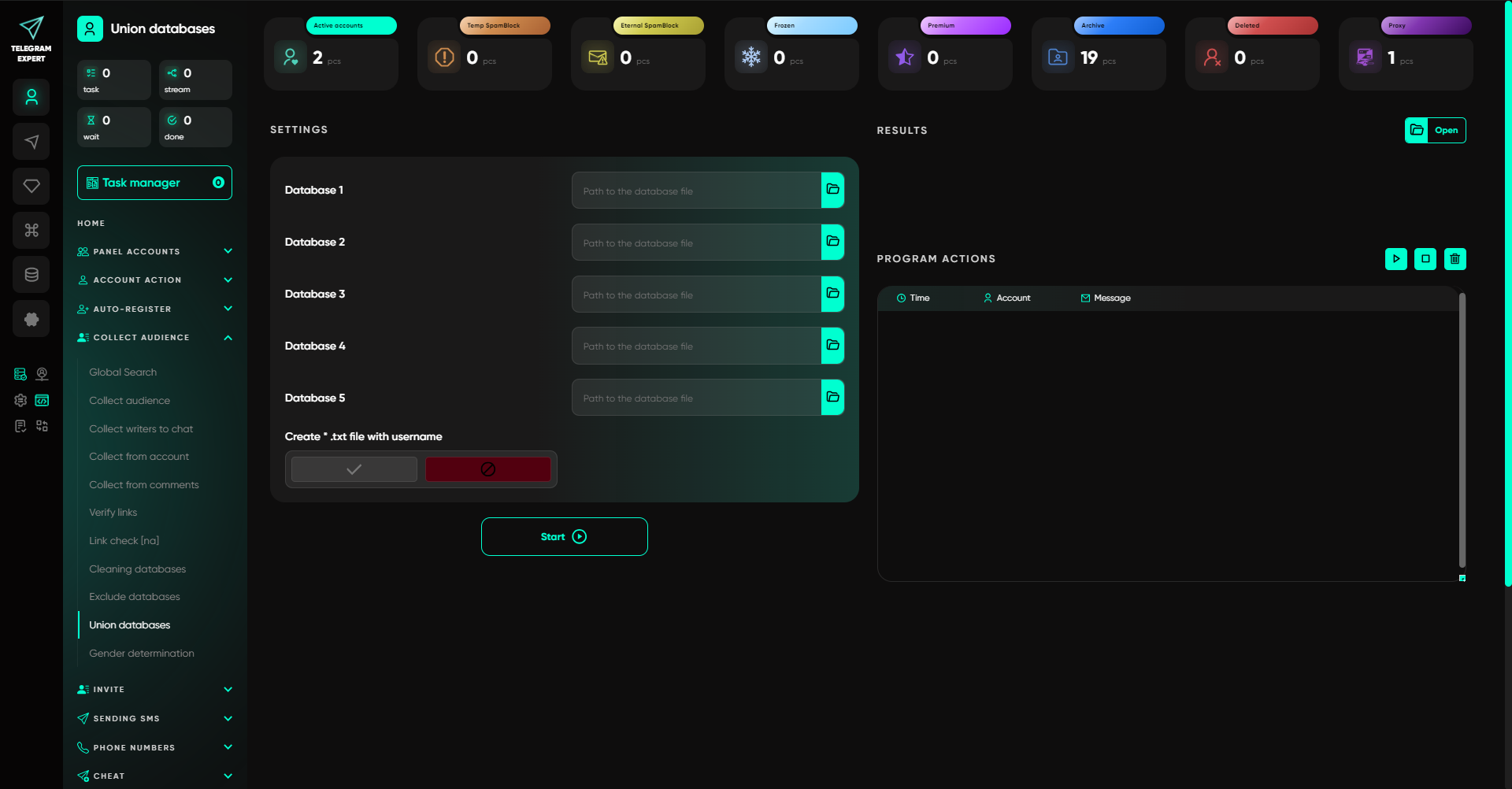Image resolution: width=1512 pixels, height=789 pixels.
Task: Open the puzzle piece extensions icon
Action: [31, 319]
